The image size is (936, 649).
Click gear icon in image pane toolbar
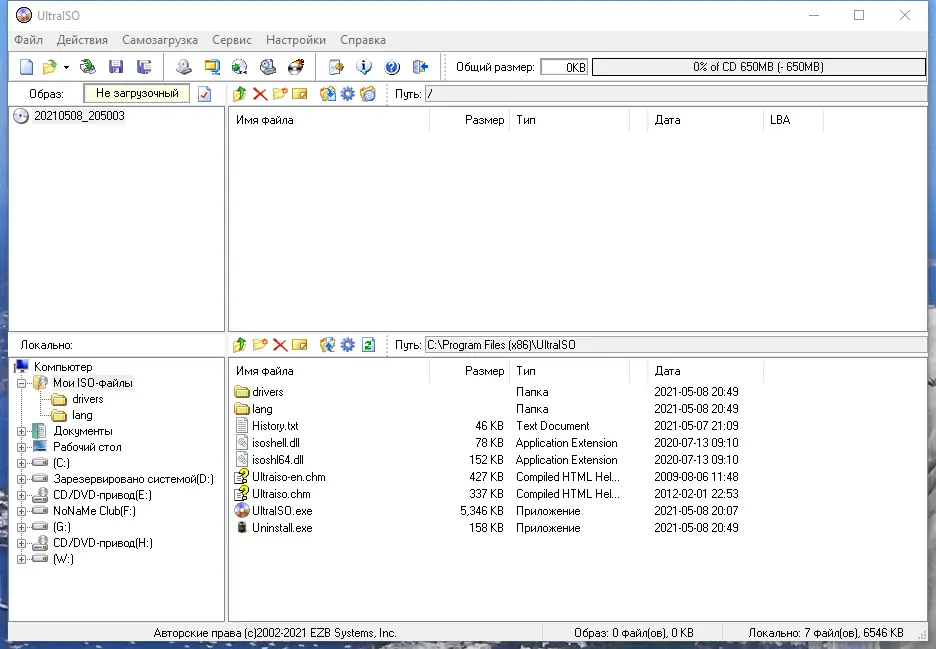347,94
